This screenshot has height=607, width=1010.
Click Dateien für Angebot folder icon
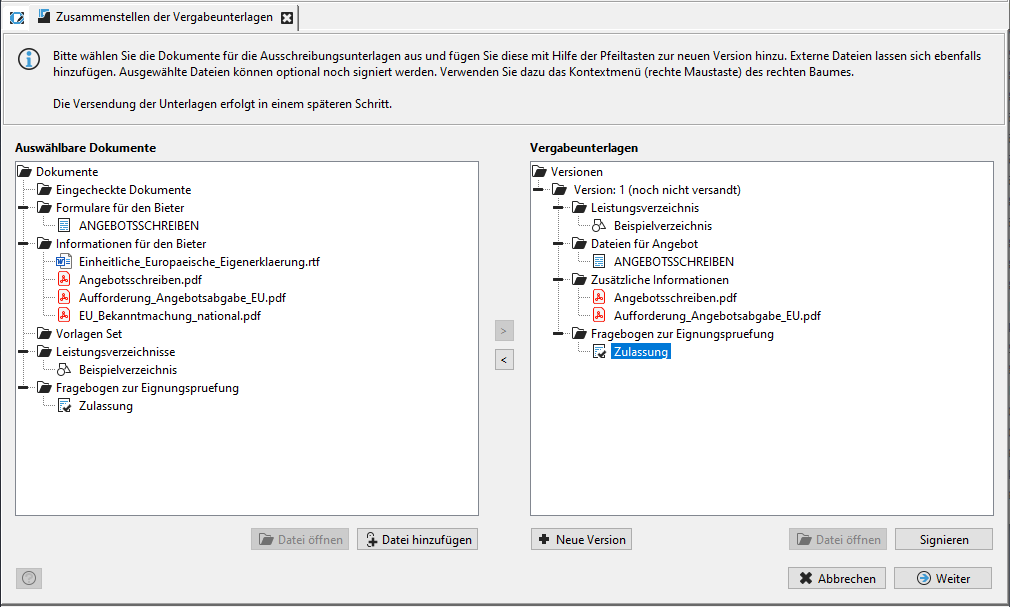579,244
